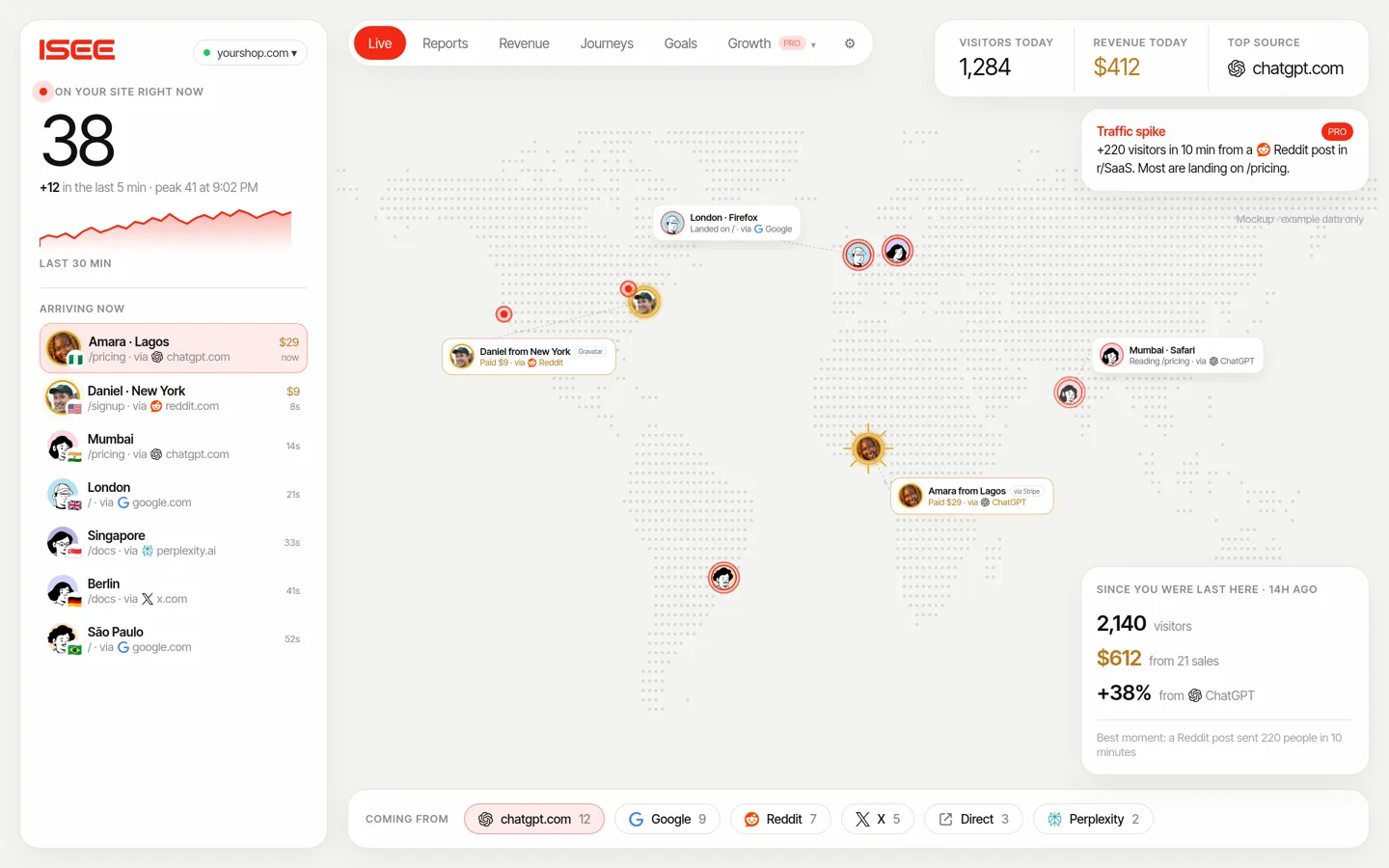The height and width of the screenshot is (868, 1389).
Task: Select the Amara · Lagos visitor row
Action: point(174,348)
